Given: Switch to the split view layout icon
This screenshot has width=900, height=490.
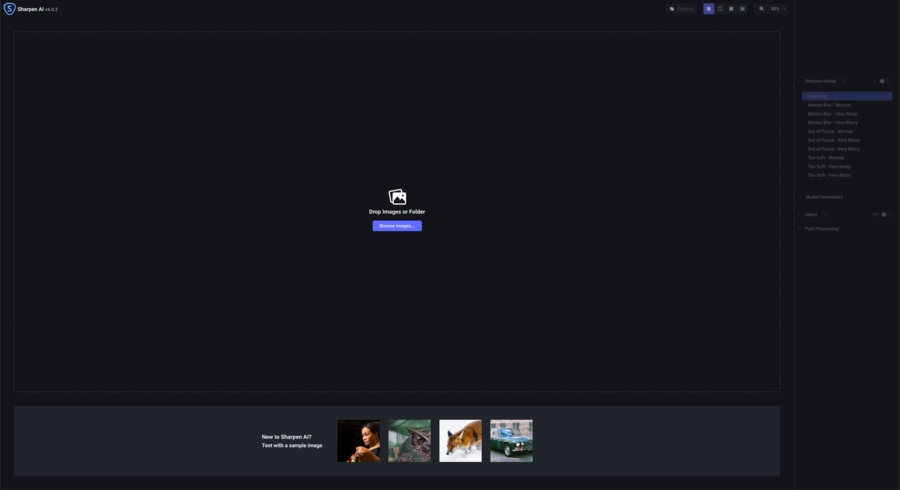Looking at the screenshot, I should pos(720,9).
